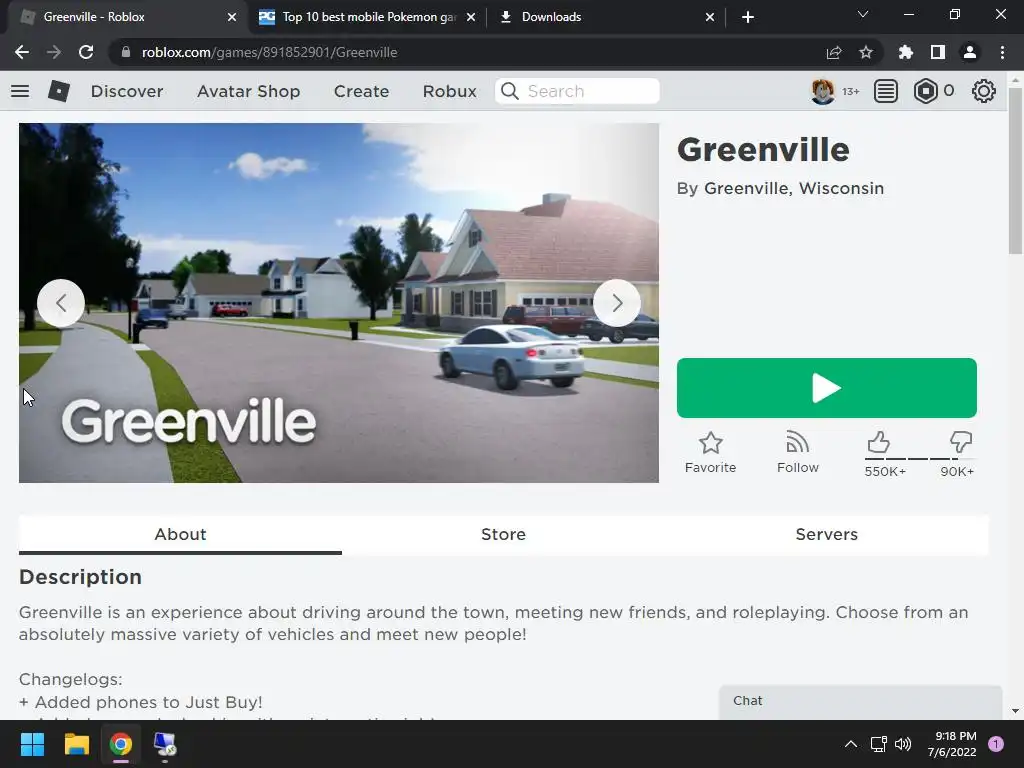Open the Windows Start menu

point(32,744)
